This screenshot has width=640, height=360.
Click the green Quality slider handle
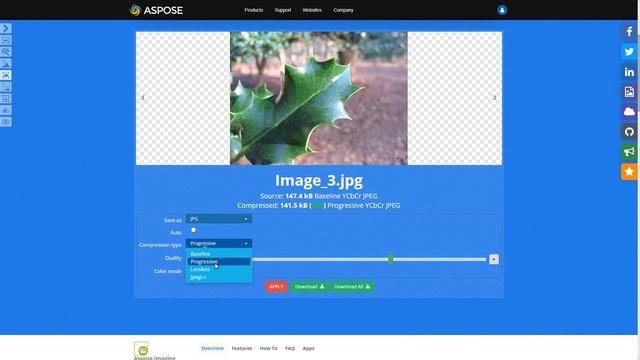click(391, 259)
